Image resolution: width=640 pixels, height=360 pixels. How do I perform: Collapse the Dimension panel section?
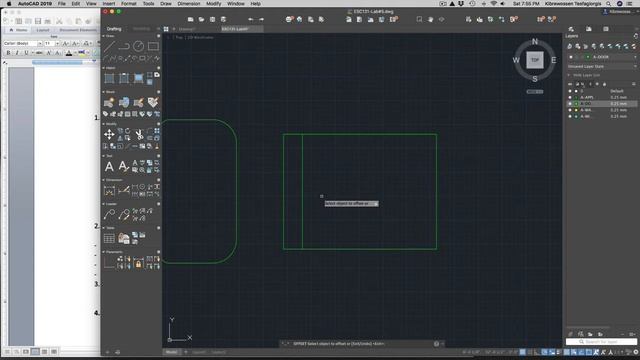click(103, 180)
